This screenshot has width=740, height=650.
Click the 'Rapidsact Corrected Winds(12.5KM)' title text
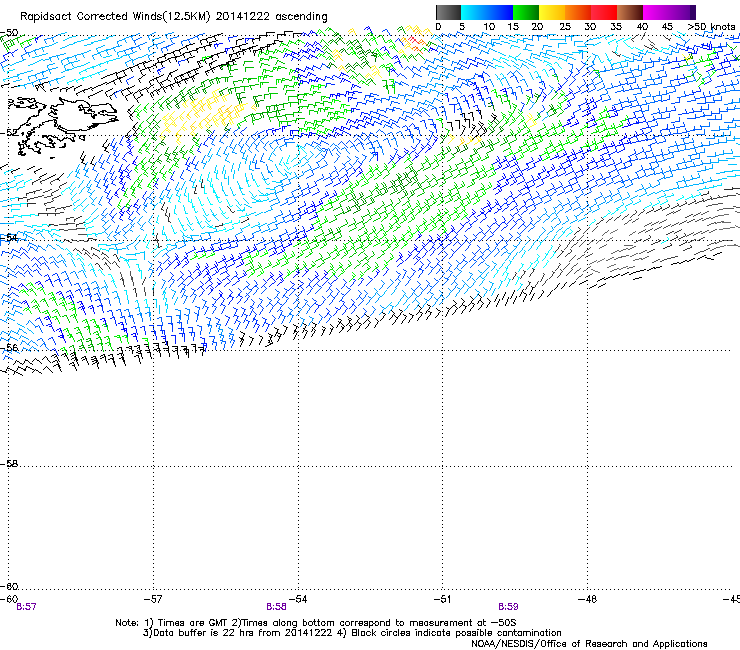pyautogui.click(x=115, y=17)
